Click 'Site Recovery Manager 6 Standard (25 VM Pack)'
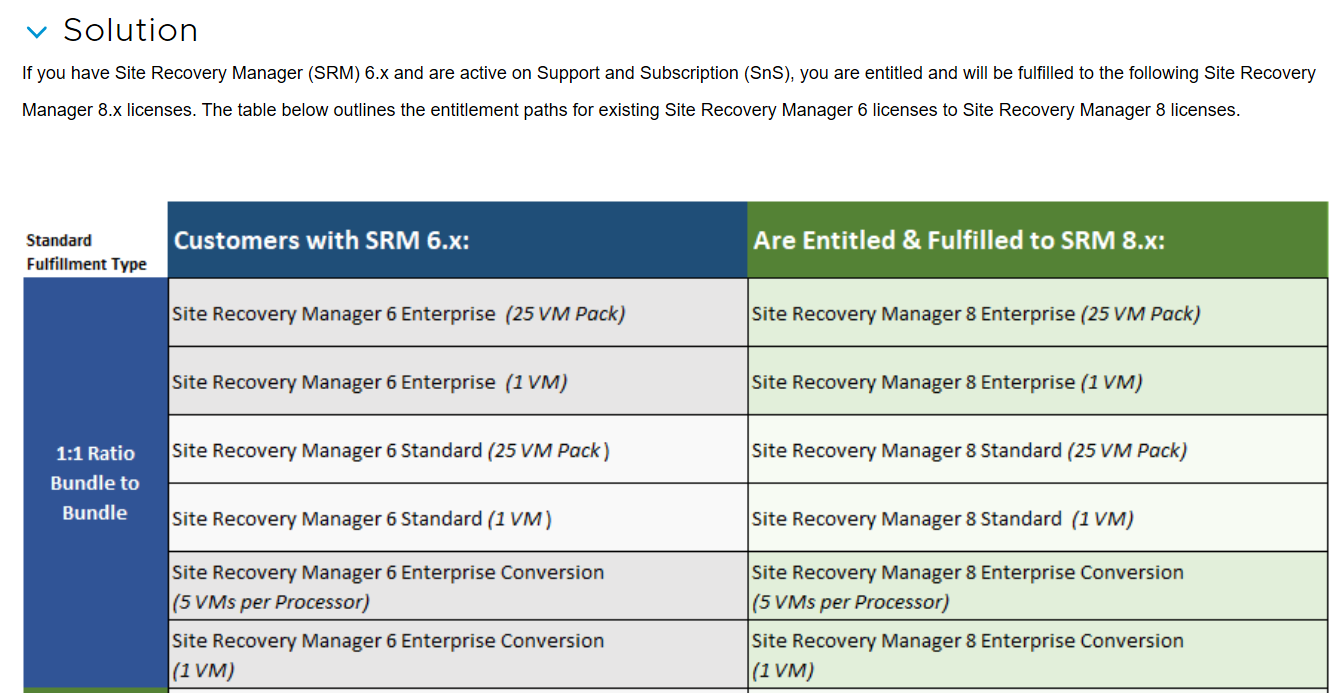This screenshot has width=1340, height=693. click(458, 450)
